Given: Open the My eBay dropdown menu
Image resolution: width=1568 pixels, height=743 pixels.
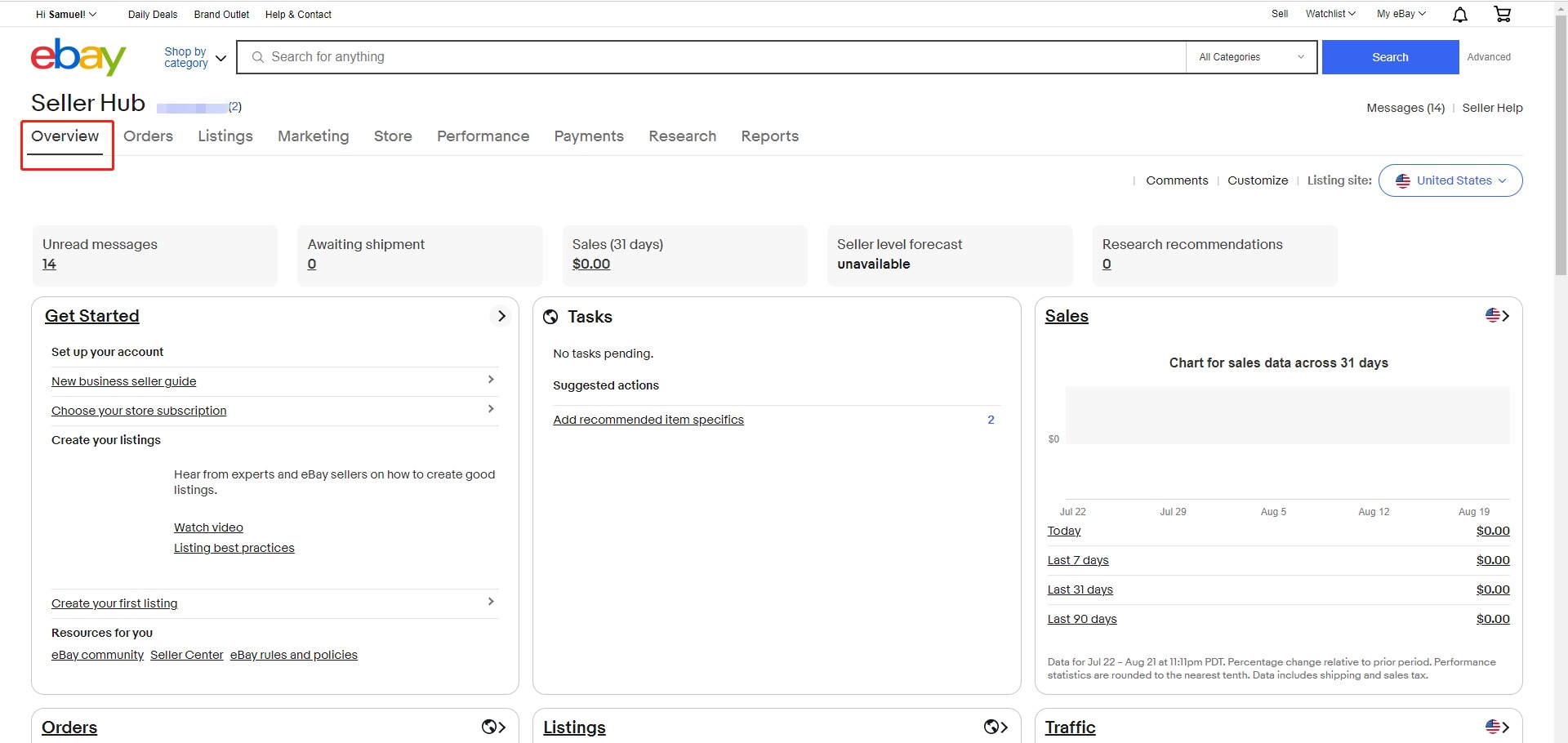Looking at the screenshot, I should (1401, 14).
